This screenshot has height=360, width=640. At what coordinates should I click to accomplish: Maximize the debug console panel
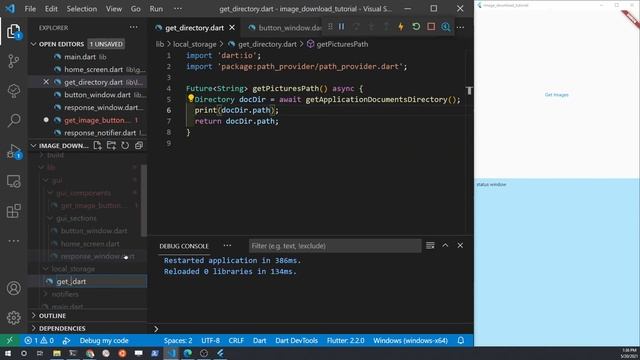pyautogui.click(x=445, y=245)
